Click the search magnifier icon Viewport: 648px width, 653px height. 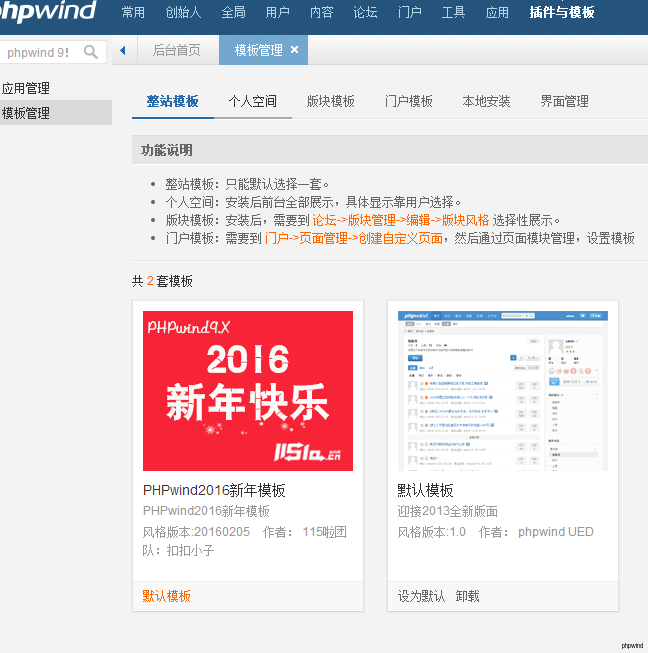pos(91,52)
